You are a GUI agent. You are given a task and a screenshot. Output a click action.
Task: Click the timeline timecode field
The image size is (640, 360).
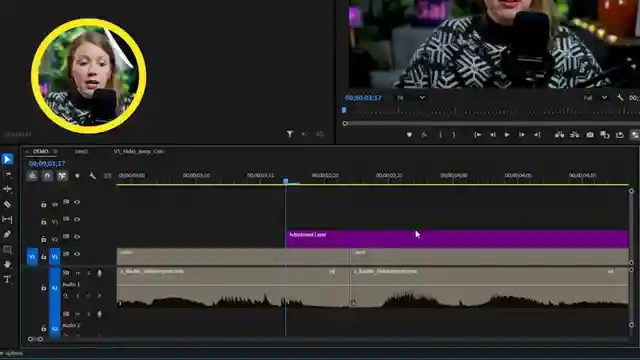47,164
